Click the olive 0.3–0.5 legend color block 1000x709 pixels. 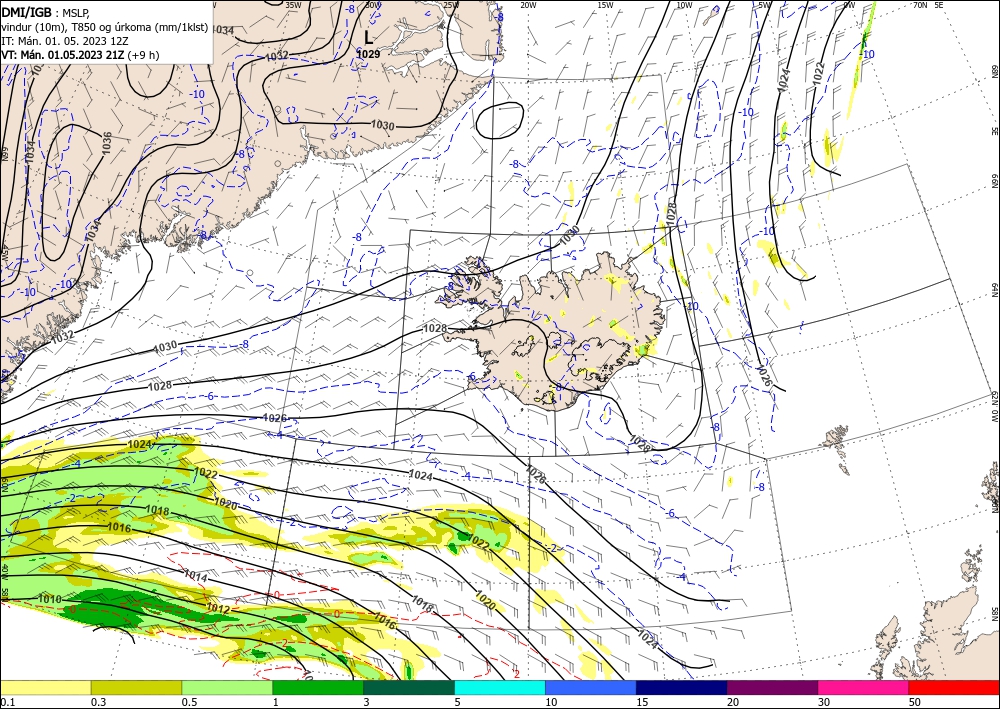click(136, 687)
